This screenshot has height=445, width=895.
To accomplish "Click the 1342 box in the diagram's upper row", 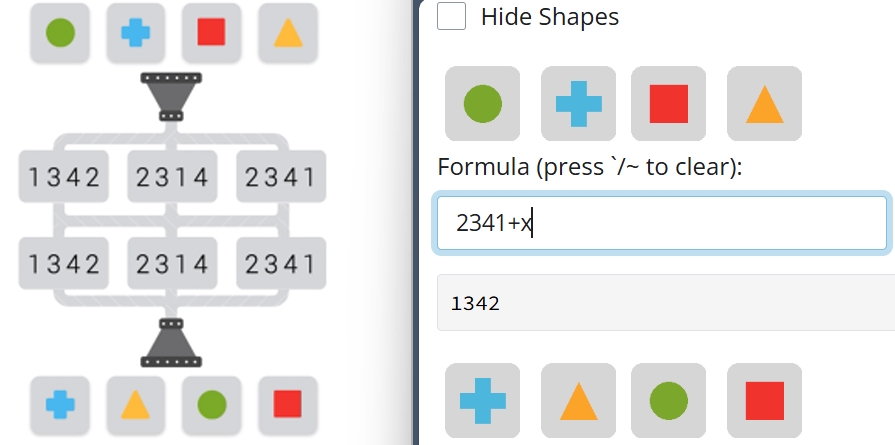I will click(x=65, y=178).
